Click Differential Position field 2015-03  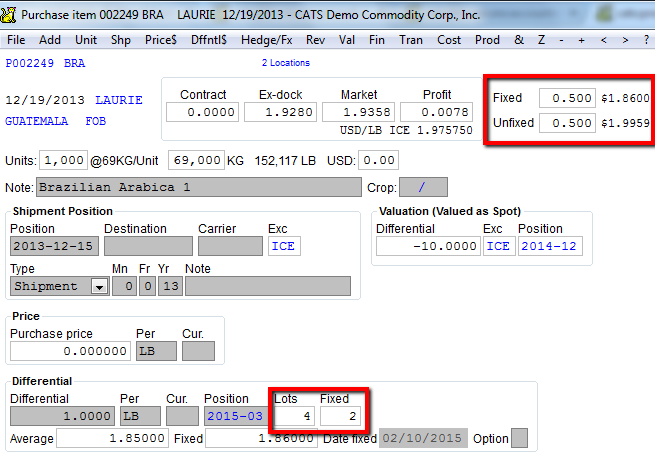point(236,416)
